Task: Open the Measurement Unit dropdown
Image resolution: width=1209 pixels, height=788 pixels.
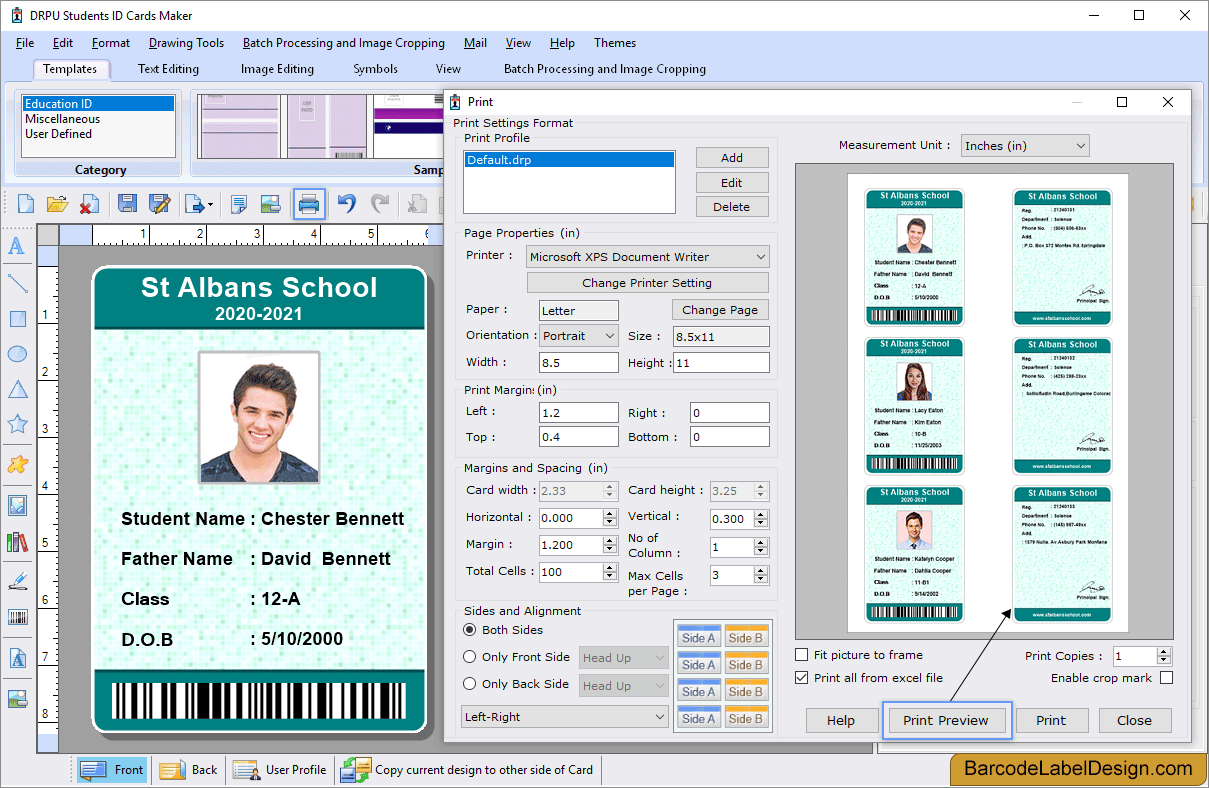Action: point(1024,145)
